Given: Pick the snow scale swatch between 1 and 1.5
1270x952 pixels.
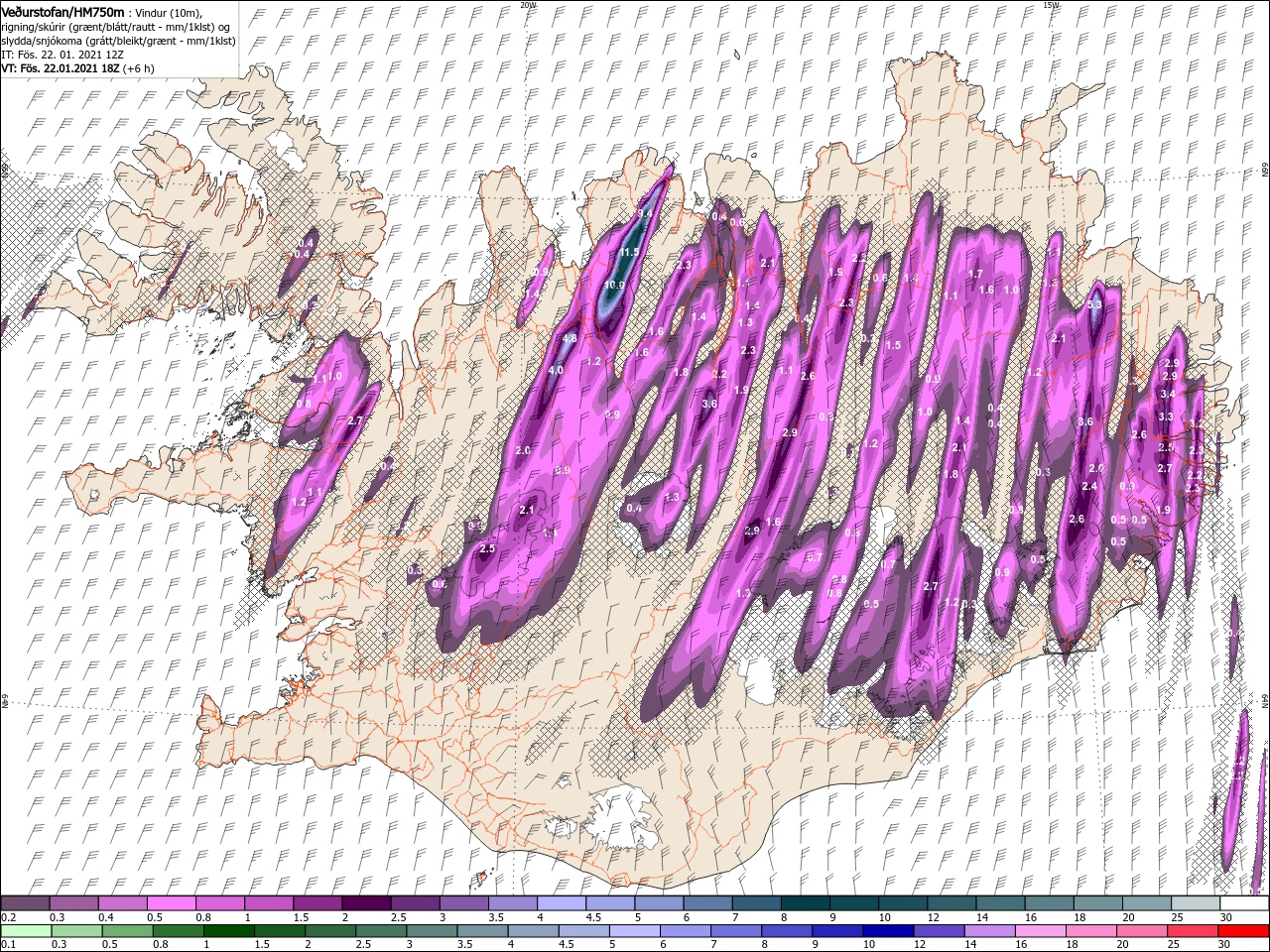Looking at the screenshot, I should pyautogui.click(x=268, y=903).
